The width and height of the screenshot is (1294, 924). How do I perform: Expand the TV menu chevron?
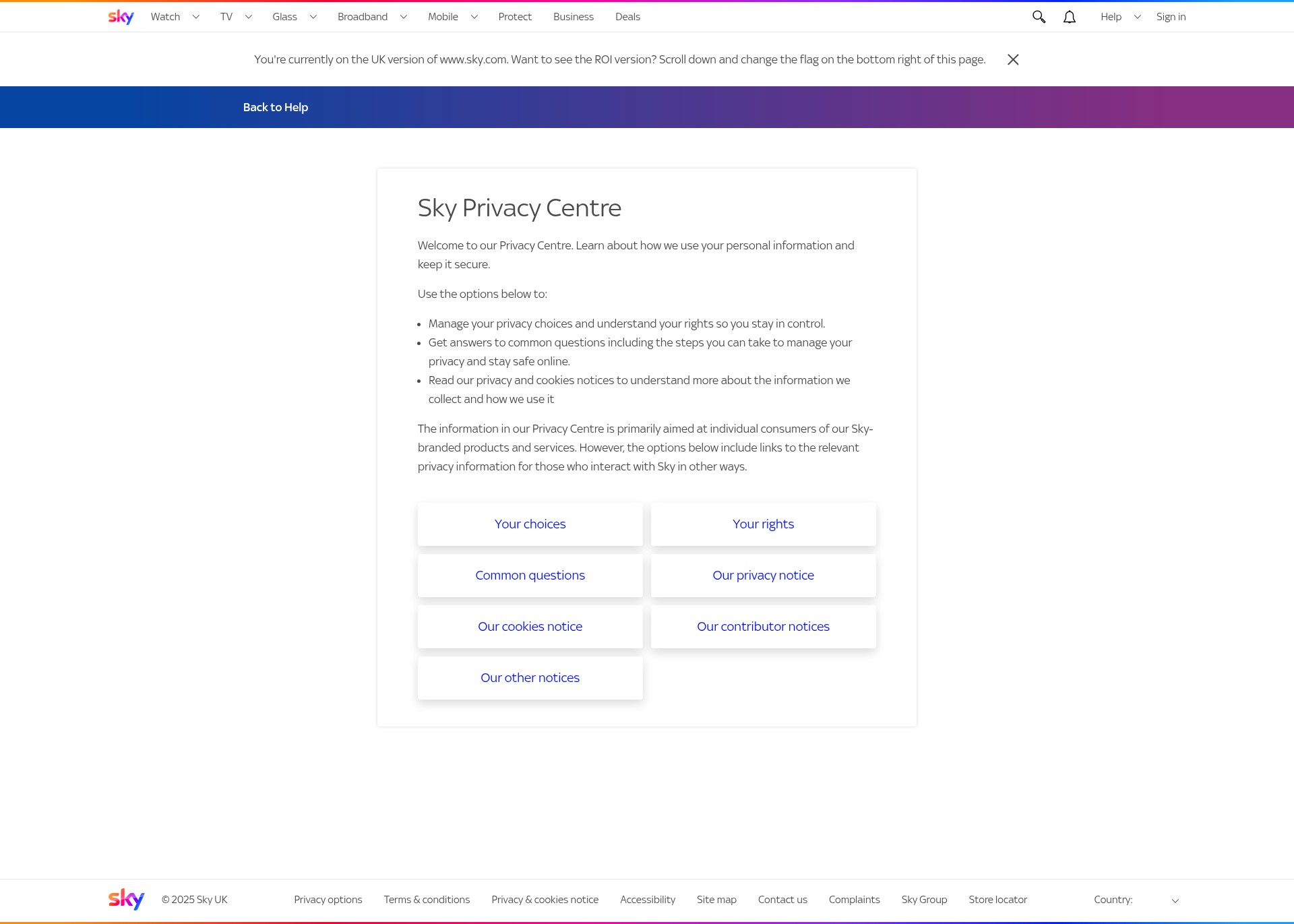pos(249,17)
